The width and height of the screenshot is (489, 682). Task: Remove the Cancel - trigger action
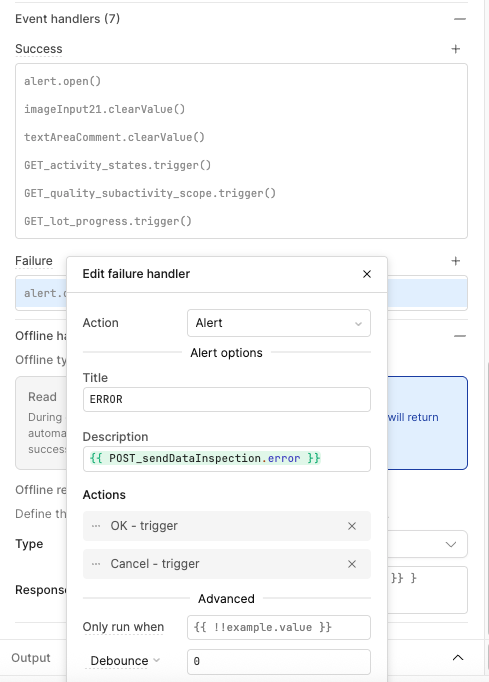(x=352, y=564)
